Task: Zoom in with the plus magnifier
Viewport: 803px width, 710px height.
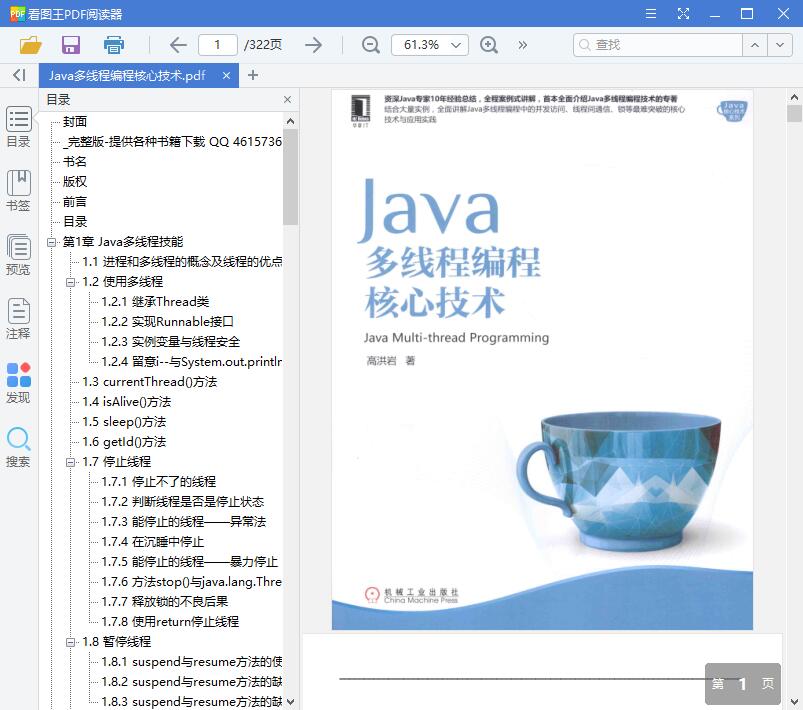Action: point(489,45)
